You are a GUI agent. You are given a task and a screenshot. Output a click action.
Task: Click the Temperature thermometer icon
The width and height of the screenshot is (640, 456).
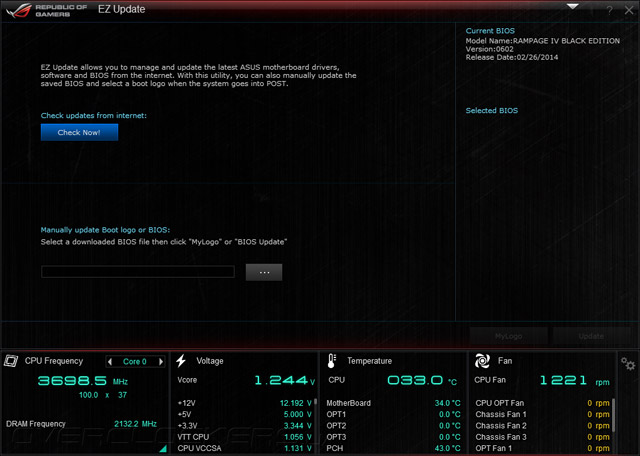click(x=331, y=361)
